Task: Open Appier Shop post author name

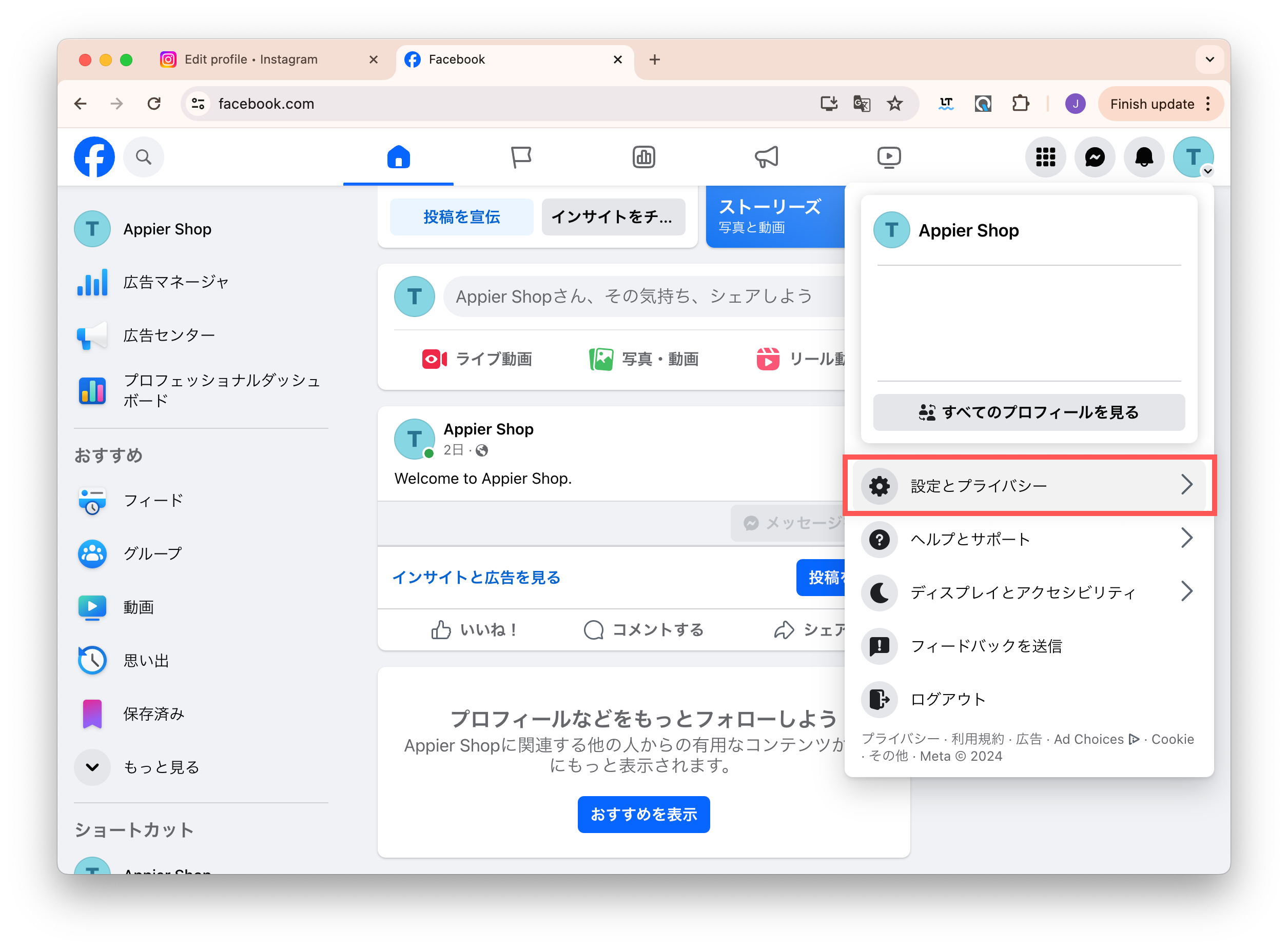Action: tap(489, 429)
